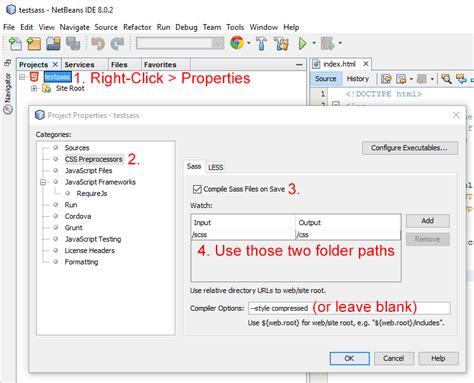This screenshot has height=383, width=474.
Task: Minimize the Projects window group
Action: click(x=299, y=65)
